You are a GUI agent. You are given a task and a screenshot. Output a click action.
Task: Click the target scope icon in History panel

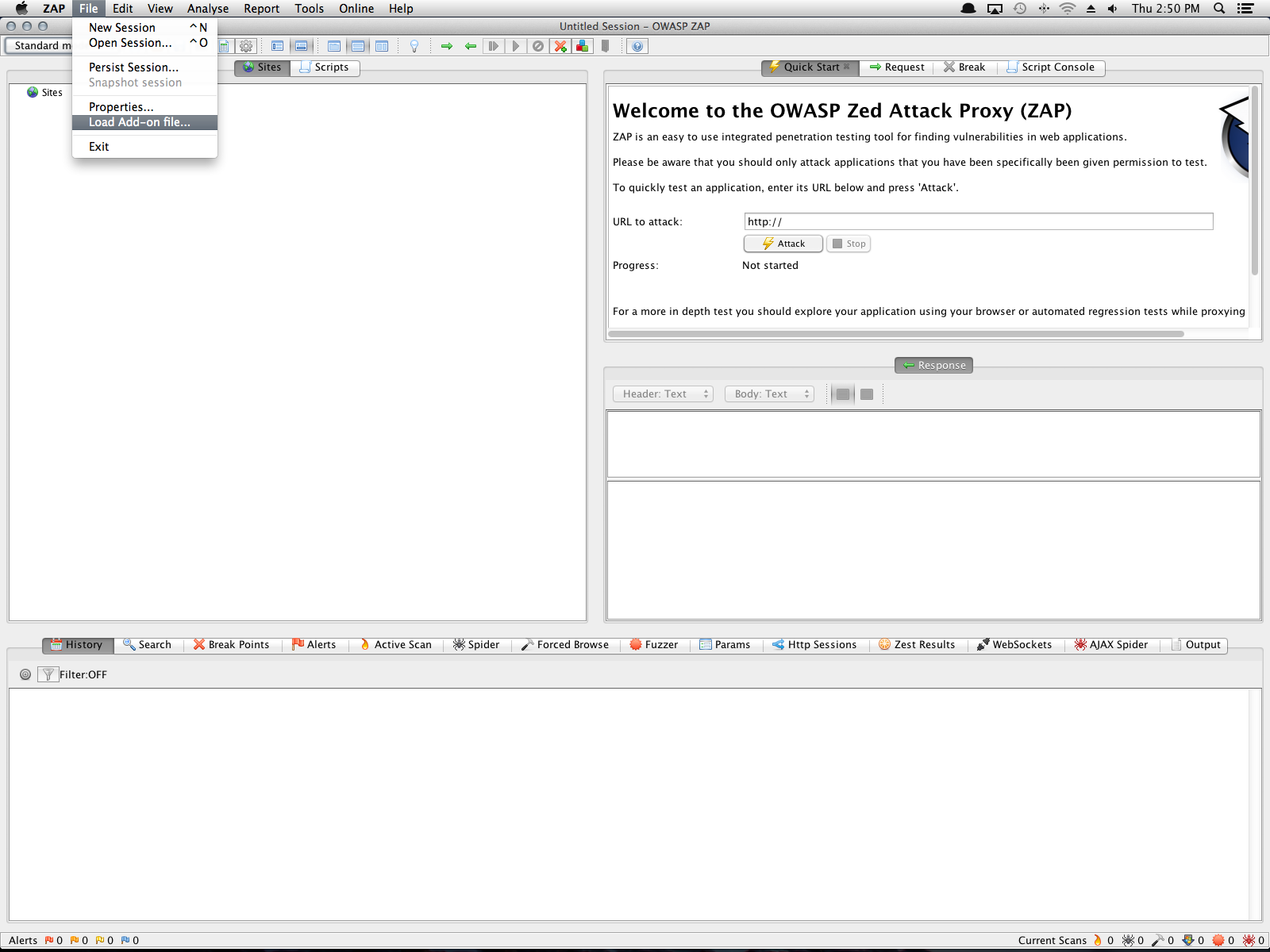pos(25,674)
